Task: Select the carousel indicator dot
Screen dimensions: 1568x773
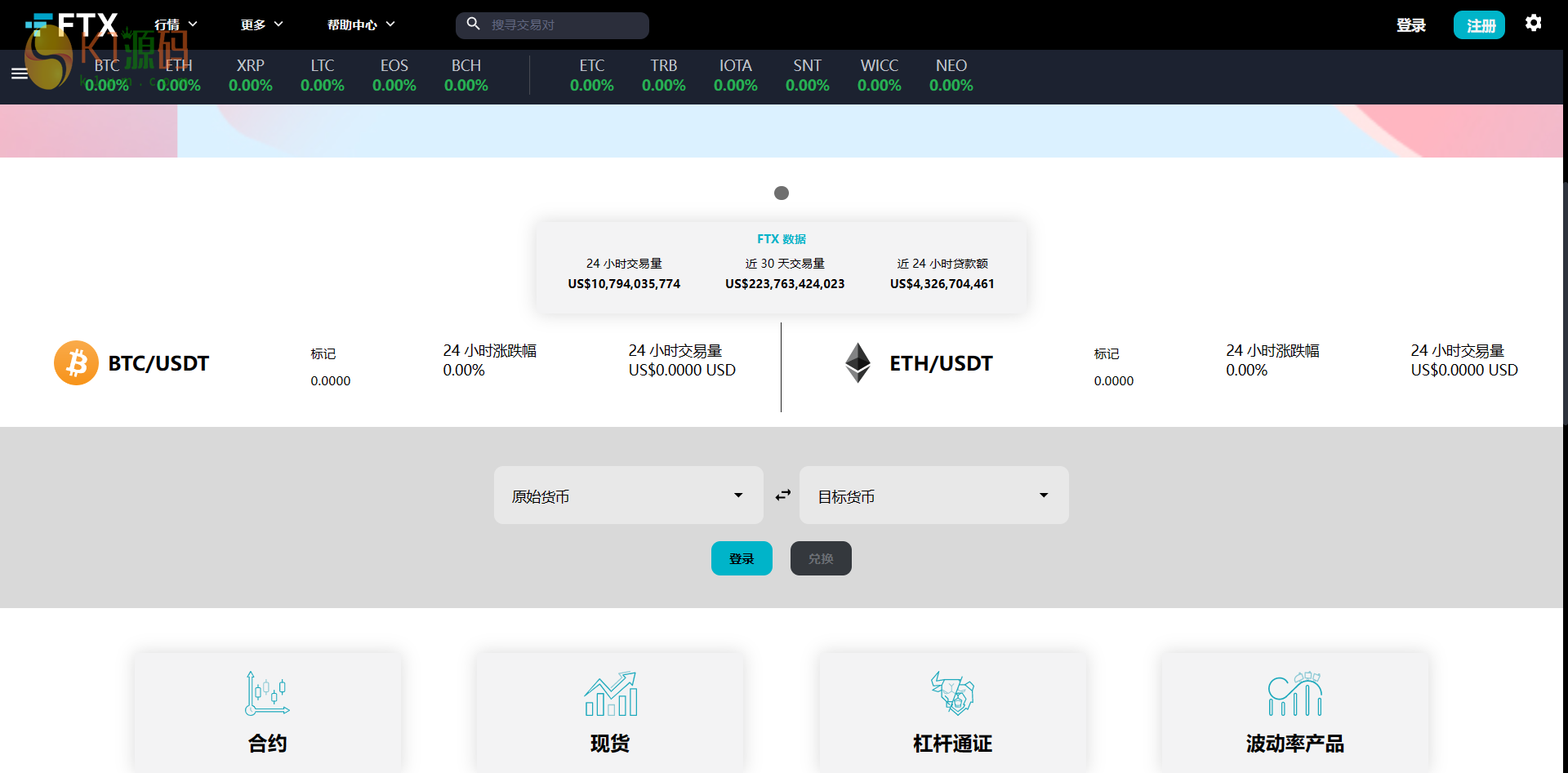Action: (782, 193)
